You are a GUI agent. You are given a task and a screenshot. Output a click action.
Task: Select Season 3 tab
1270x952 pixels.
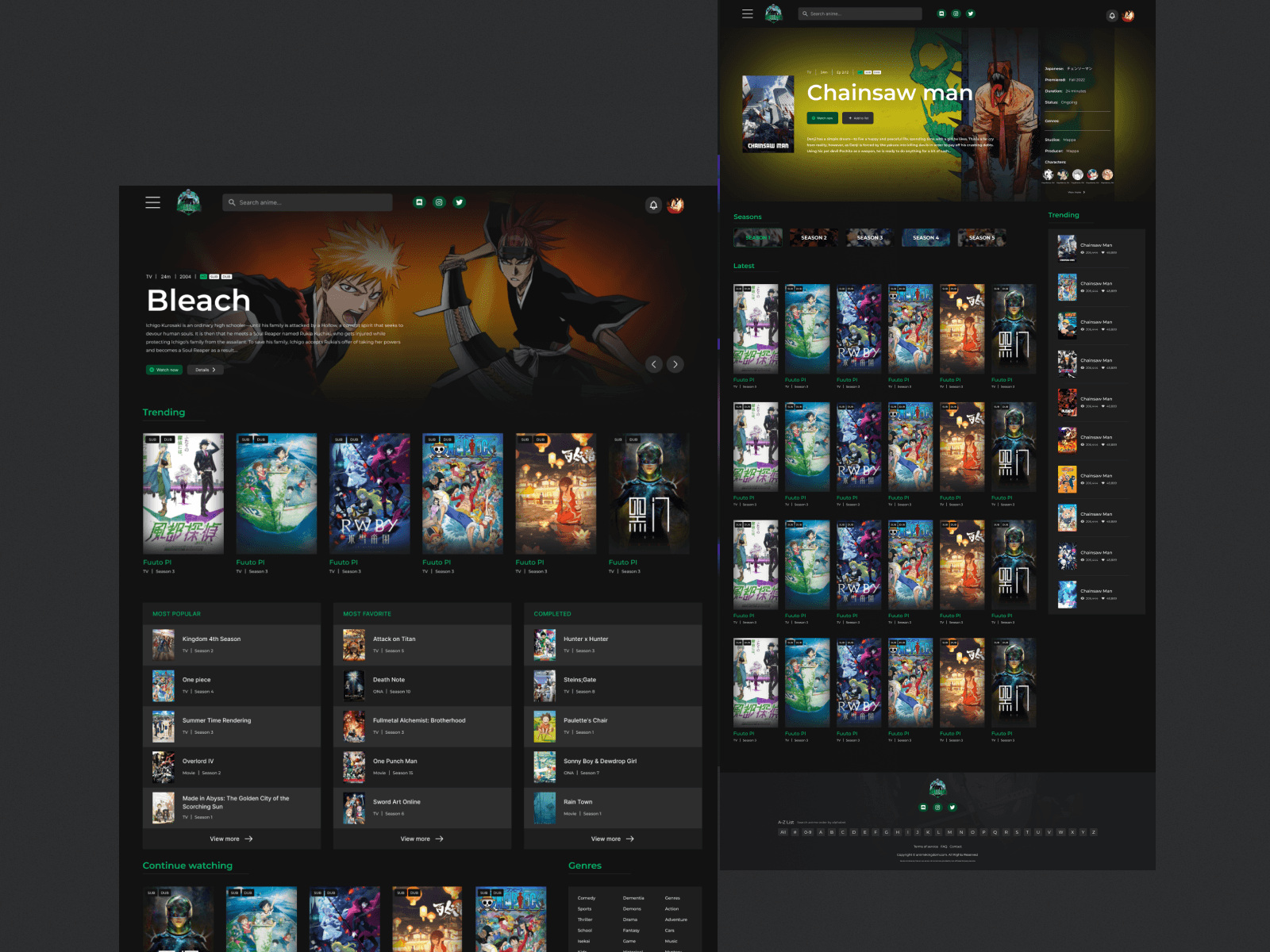tap(870, 237)
